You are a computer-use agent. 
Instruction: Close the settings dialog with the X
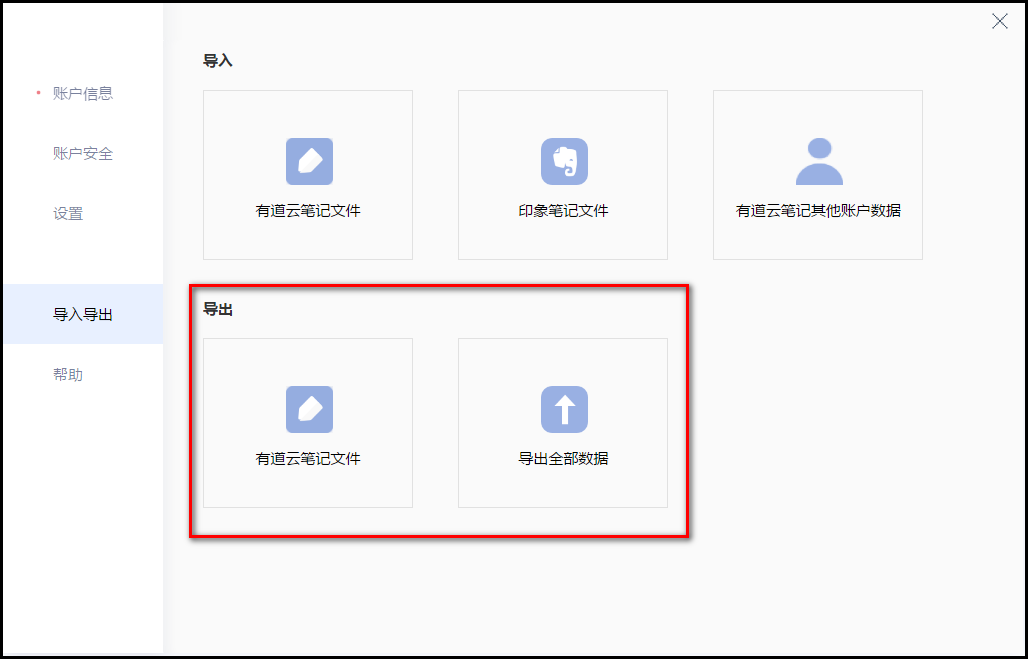(1000, 21)
